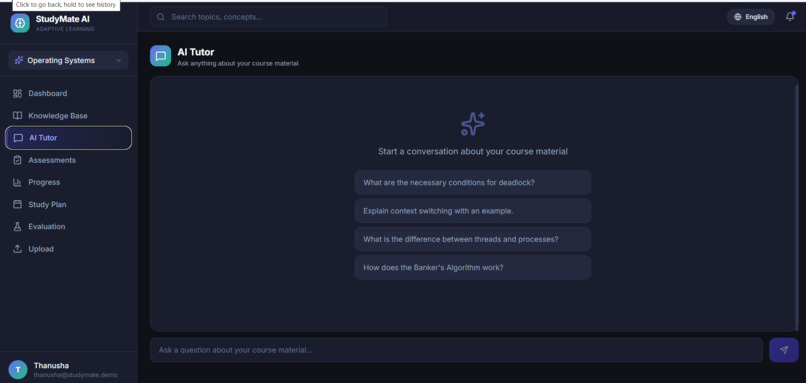Open notifications via the bell icon
This screenshot has height=383, width=806.
coord(790,16)
